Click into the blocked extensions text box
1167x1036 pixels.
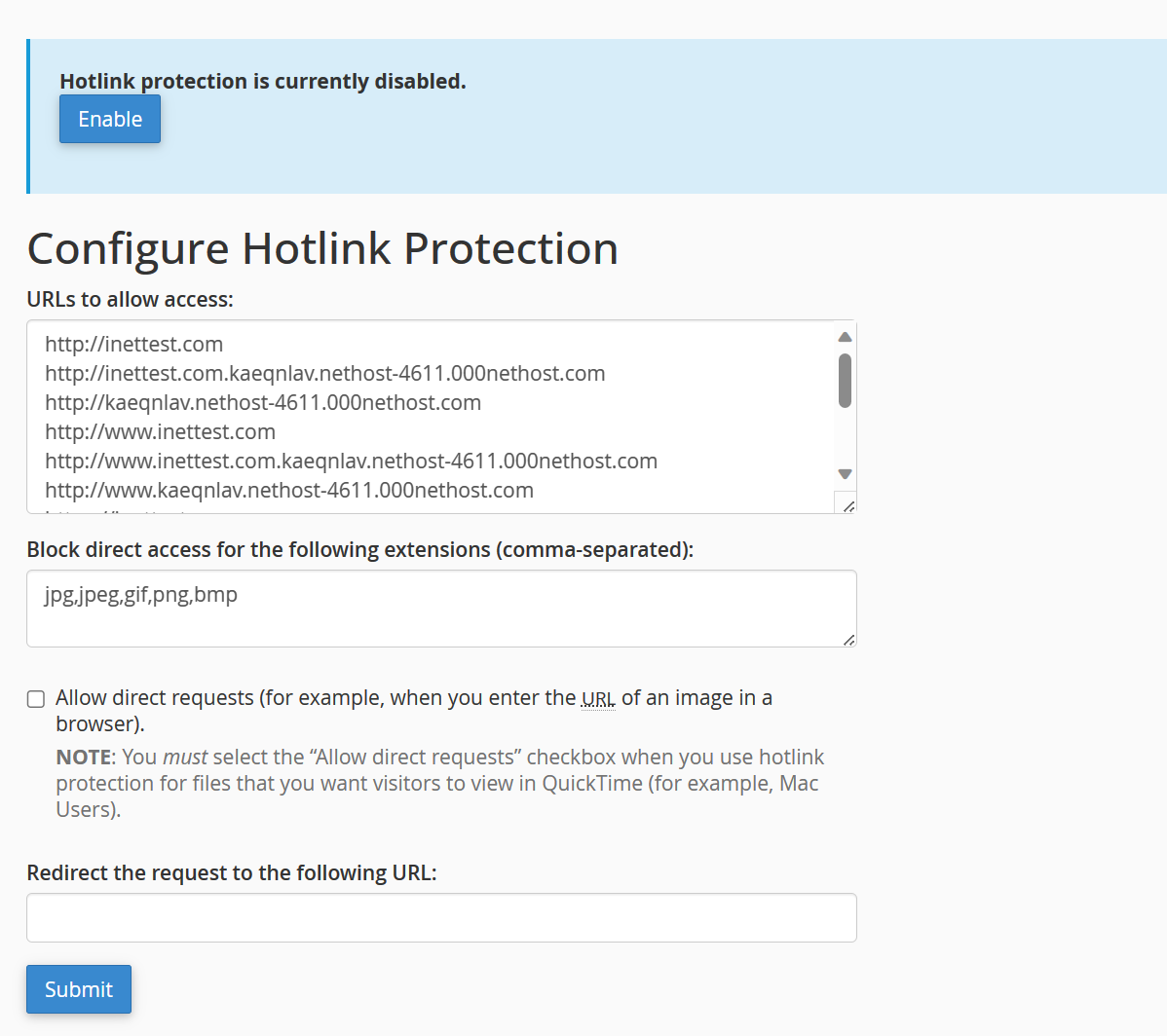[441, 609]
